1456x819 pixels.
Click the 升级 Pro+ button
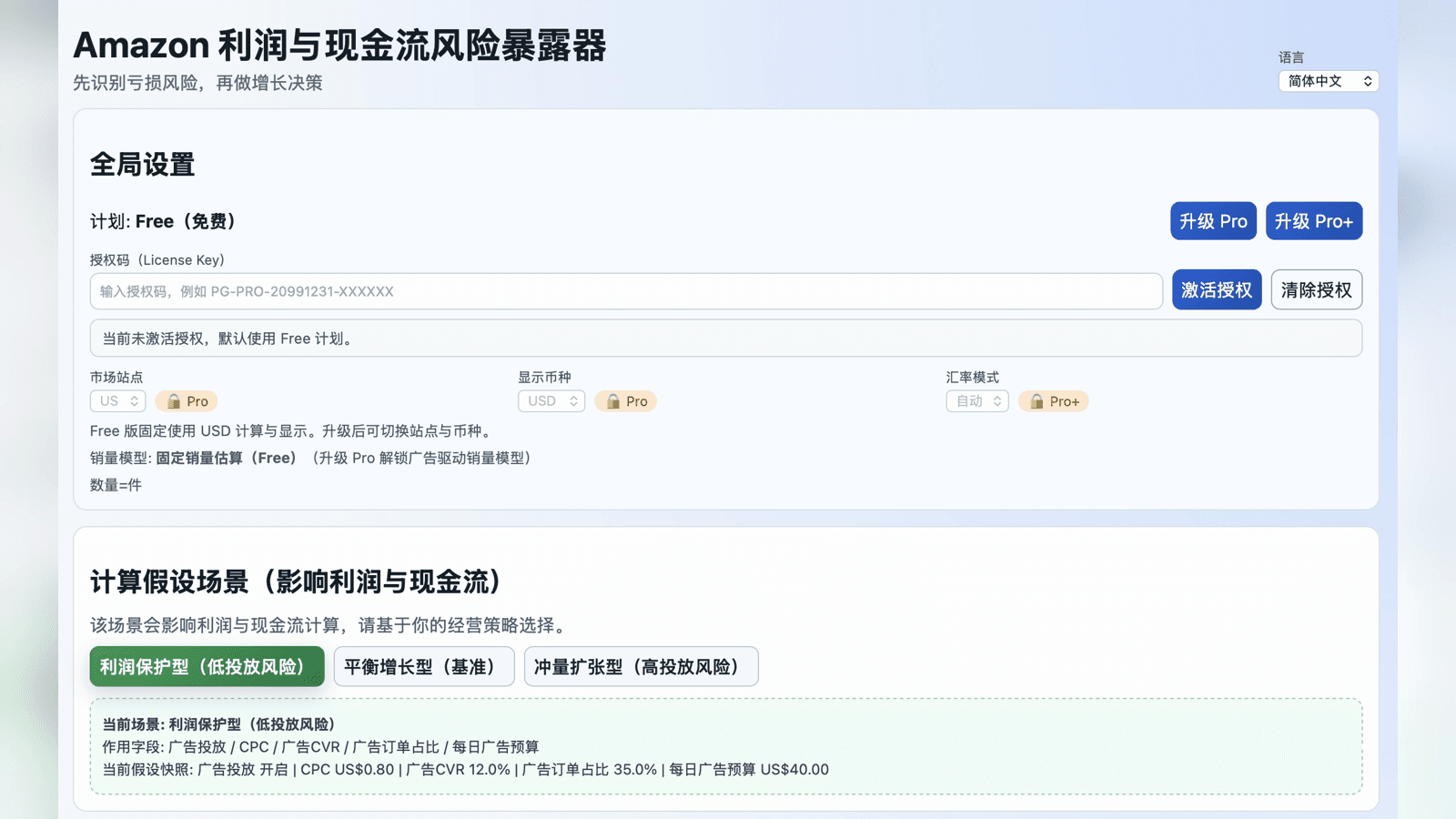point(1314,220)
